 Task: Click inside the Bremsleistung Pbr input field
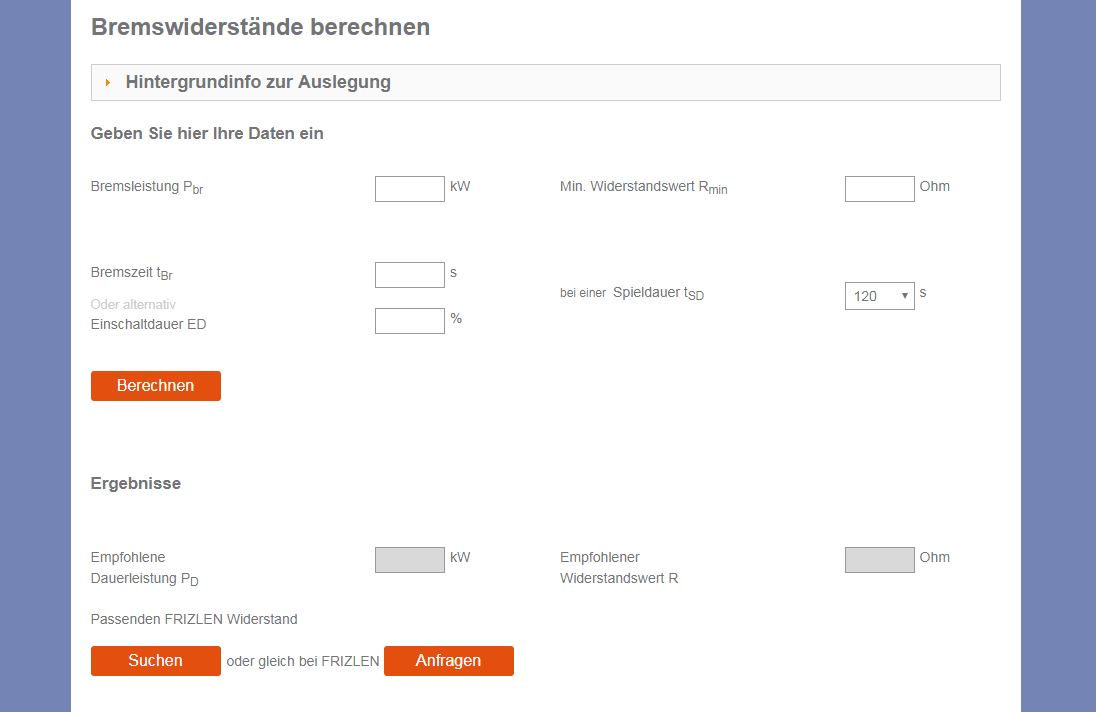coord(409,188)
